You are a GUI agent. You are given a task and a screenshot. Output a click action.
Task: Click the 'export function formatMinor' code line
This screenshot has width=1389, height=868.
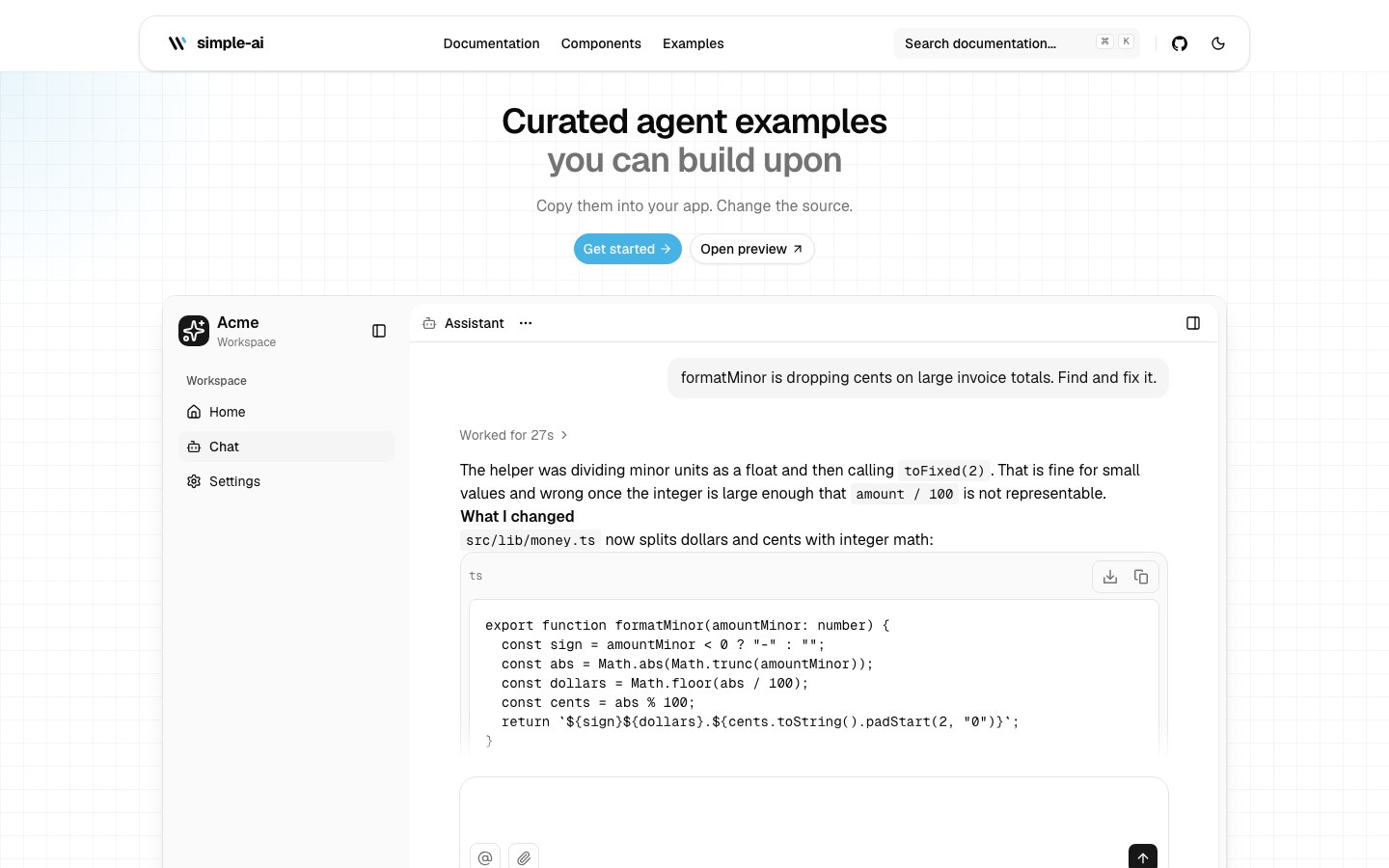tap(688, 625)
